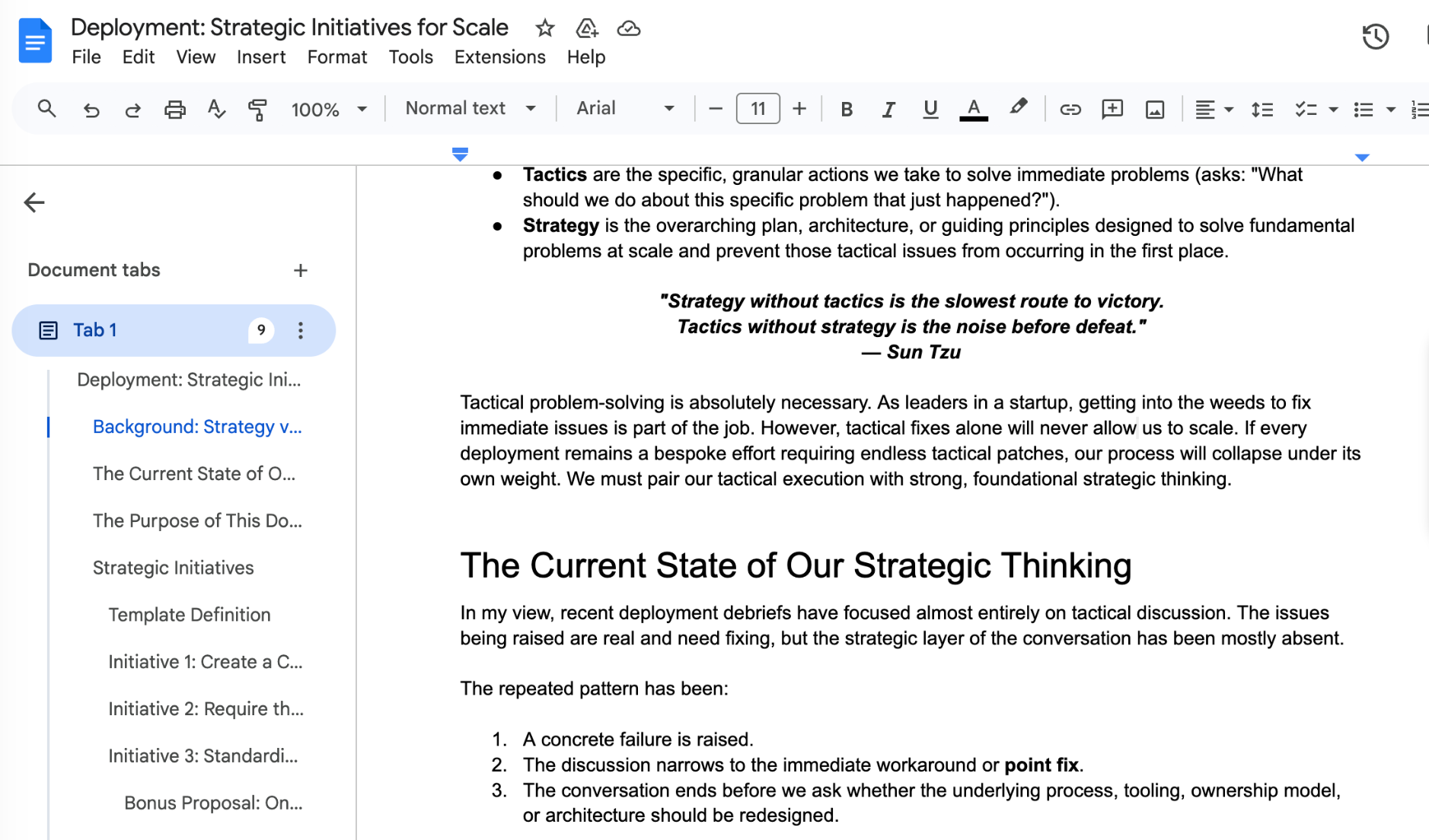Viewport: 1429px width, 840px height.
Task: Go to Template Definition in outline
Action: (189, 615)
